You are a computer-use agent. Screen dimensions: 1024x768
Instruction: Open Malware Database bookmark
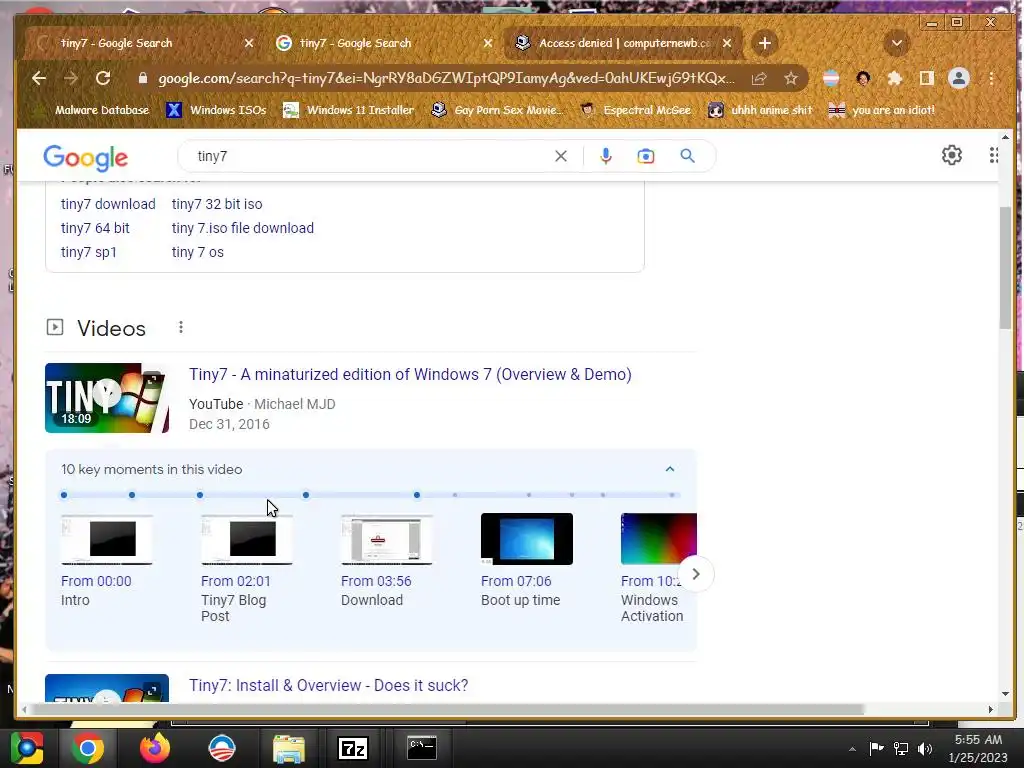click(91, 110)
